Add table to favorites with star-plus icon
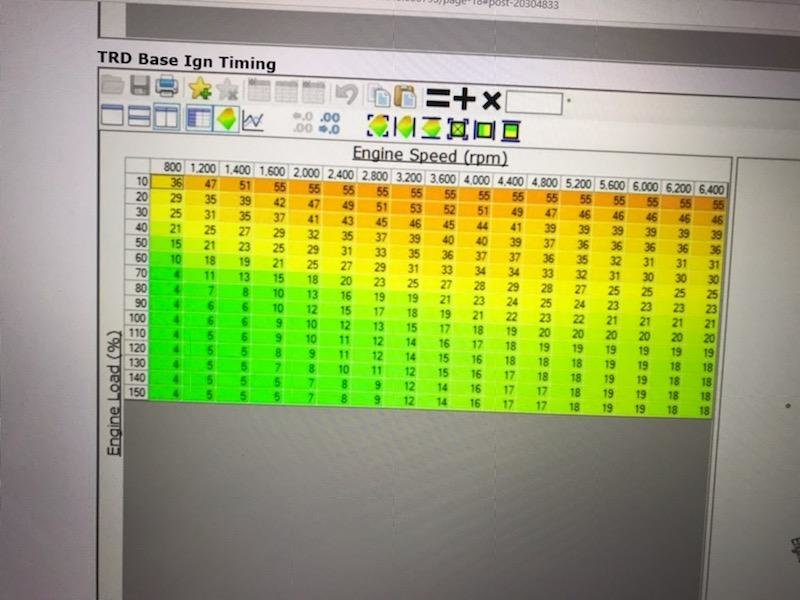This screenshot has width=800, height=600. click(x=199, y=88)
